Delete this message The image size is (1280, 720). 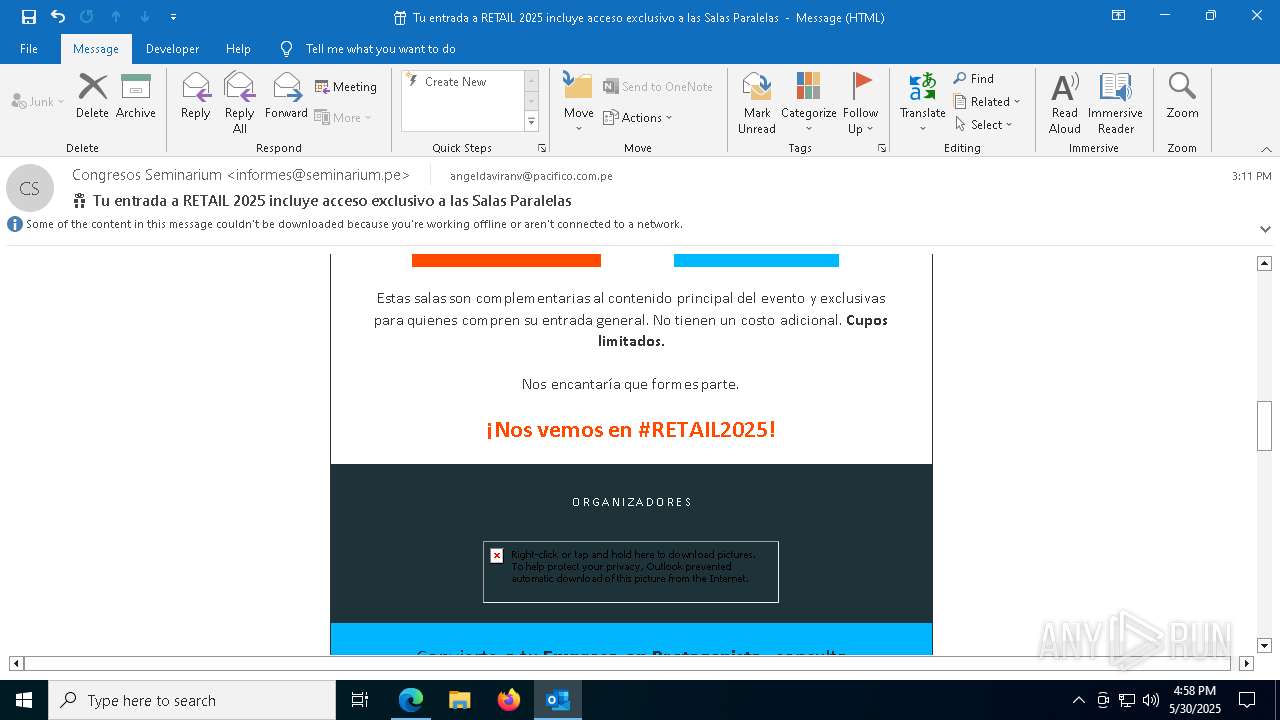click(x=92, y=96)
